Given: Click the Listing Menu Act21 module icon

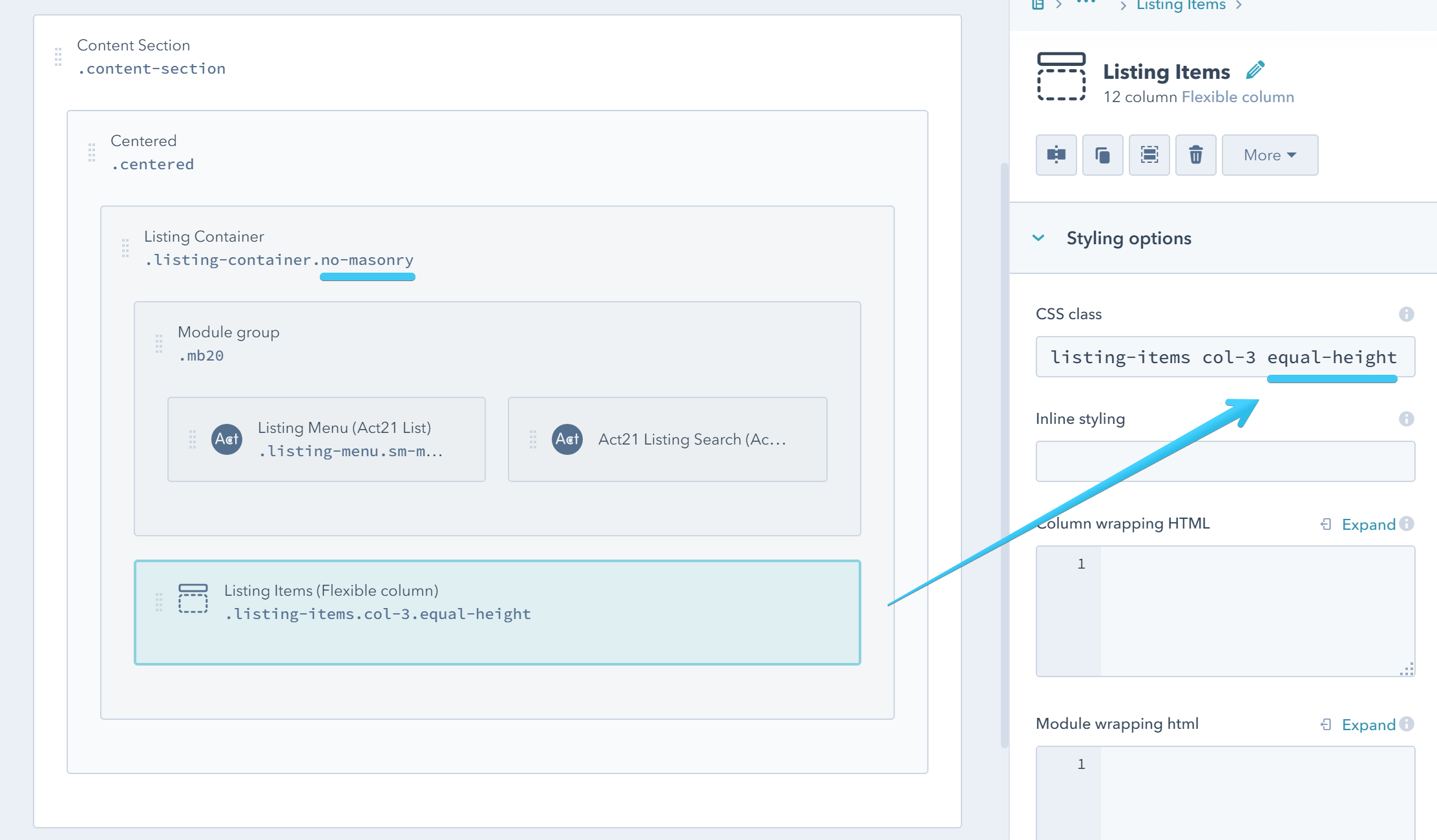Looking at the screenshot, I should click(227, 439).
